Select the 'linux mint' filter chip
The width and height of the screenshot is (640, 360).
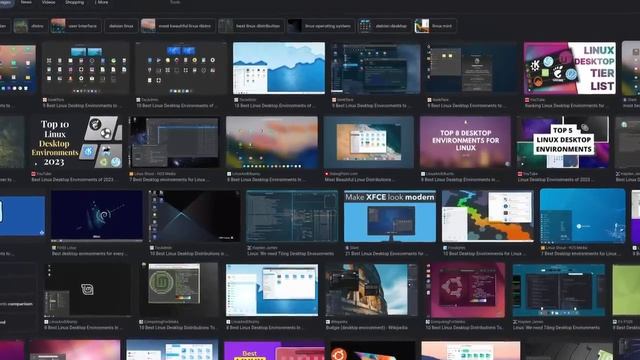point(435,26)
